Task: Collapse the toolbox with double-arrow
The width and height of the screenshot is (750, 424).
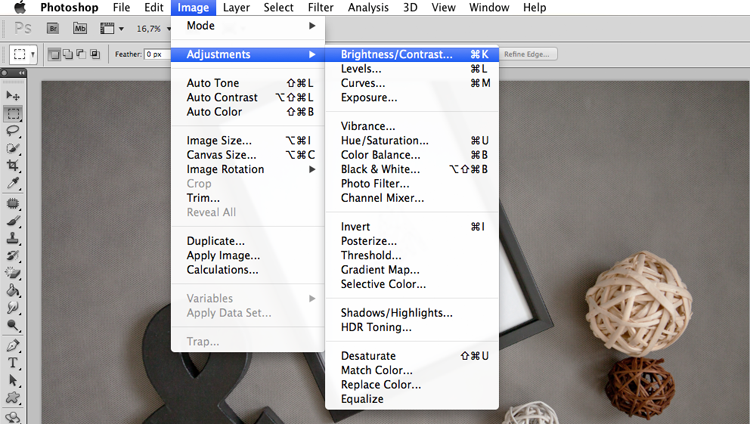Action: (x=22, y=73)
